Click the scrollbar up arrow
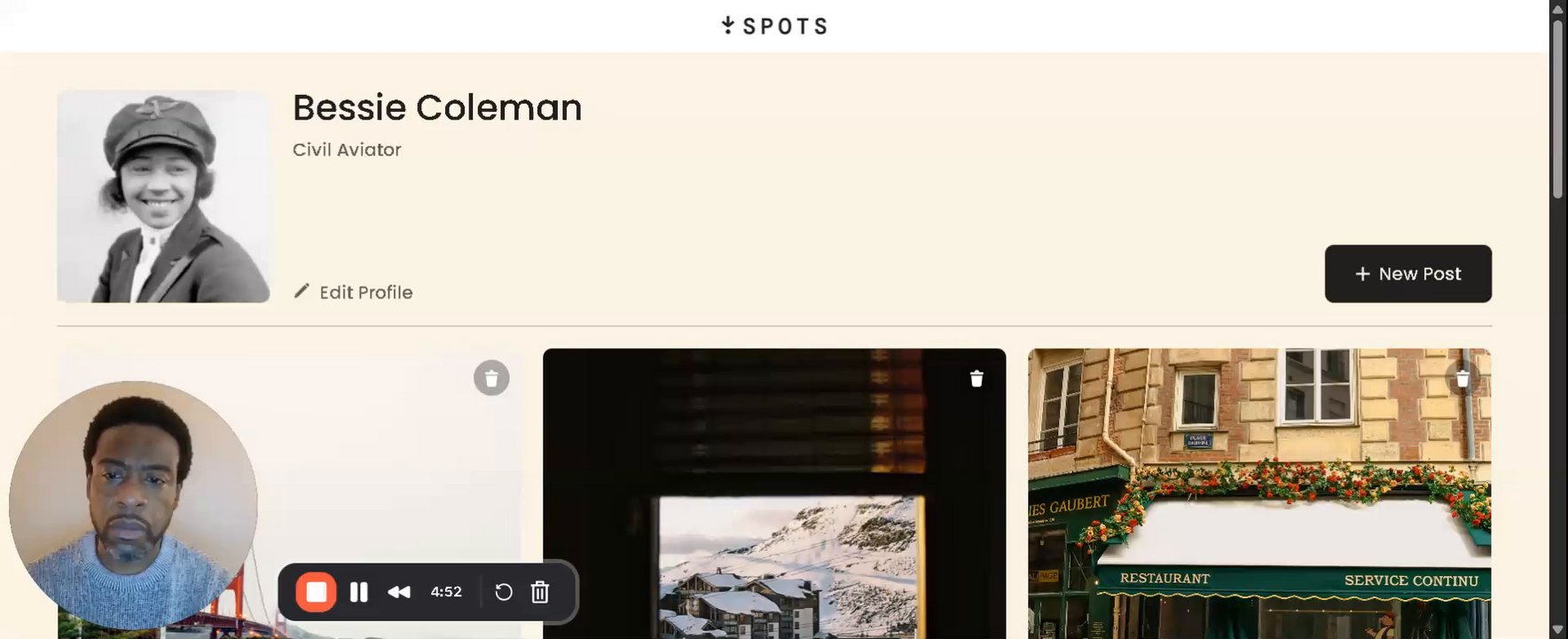The image size is (1568, 639). 1557,7
